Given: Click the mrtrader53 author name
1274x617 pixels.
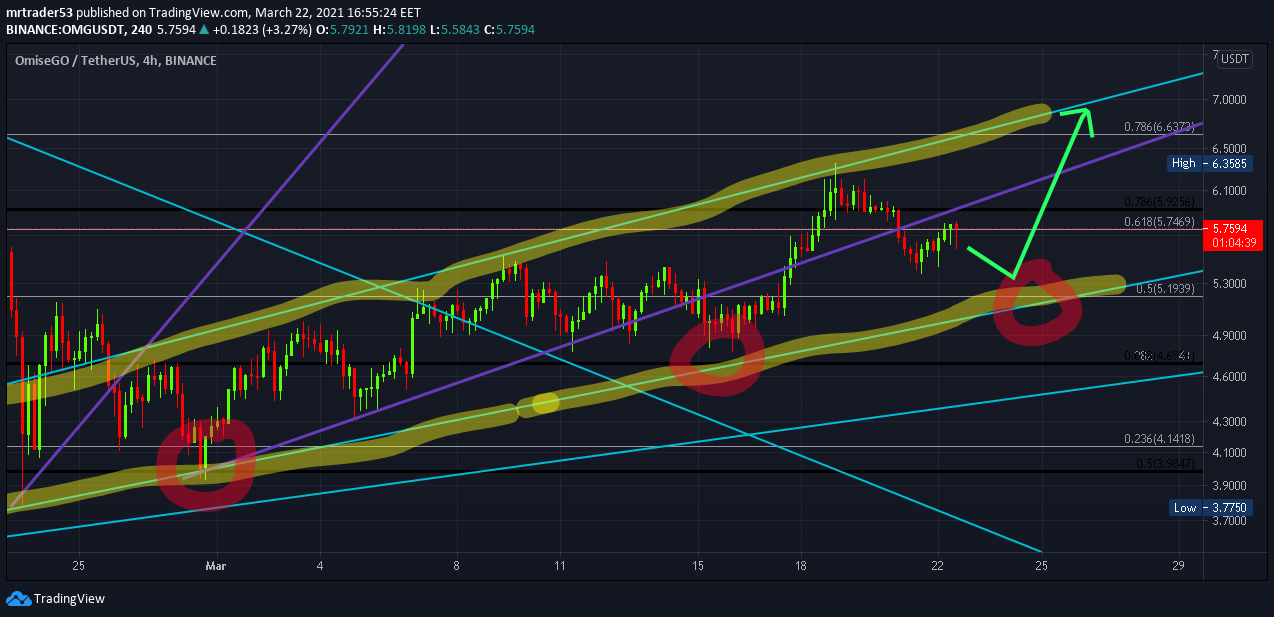Looking at the screenshot, I should click(40, 13).
